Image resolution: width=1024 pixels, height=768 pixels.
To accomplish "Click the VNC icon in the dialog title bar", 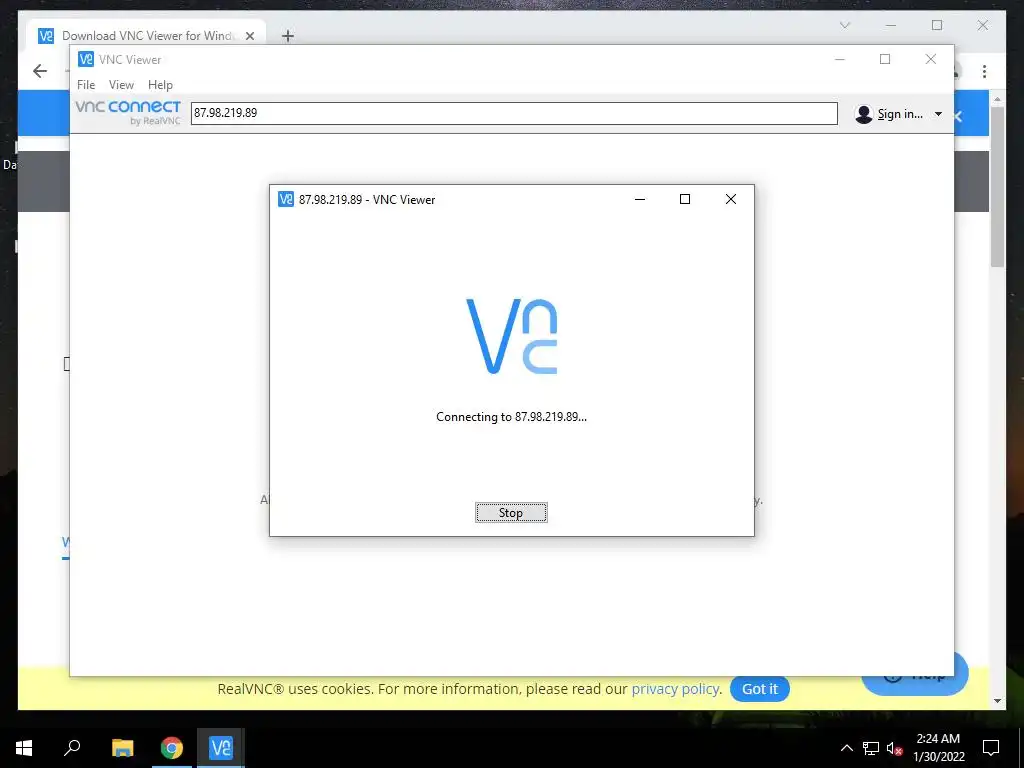I will tap(286, 199).
